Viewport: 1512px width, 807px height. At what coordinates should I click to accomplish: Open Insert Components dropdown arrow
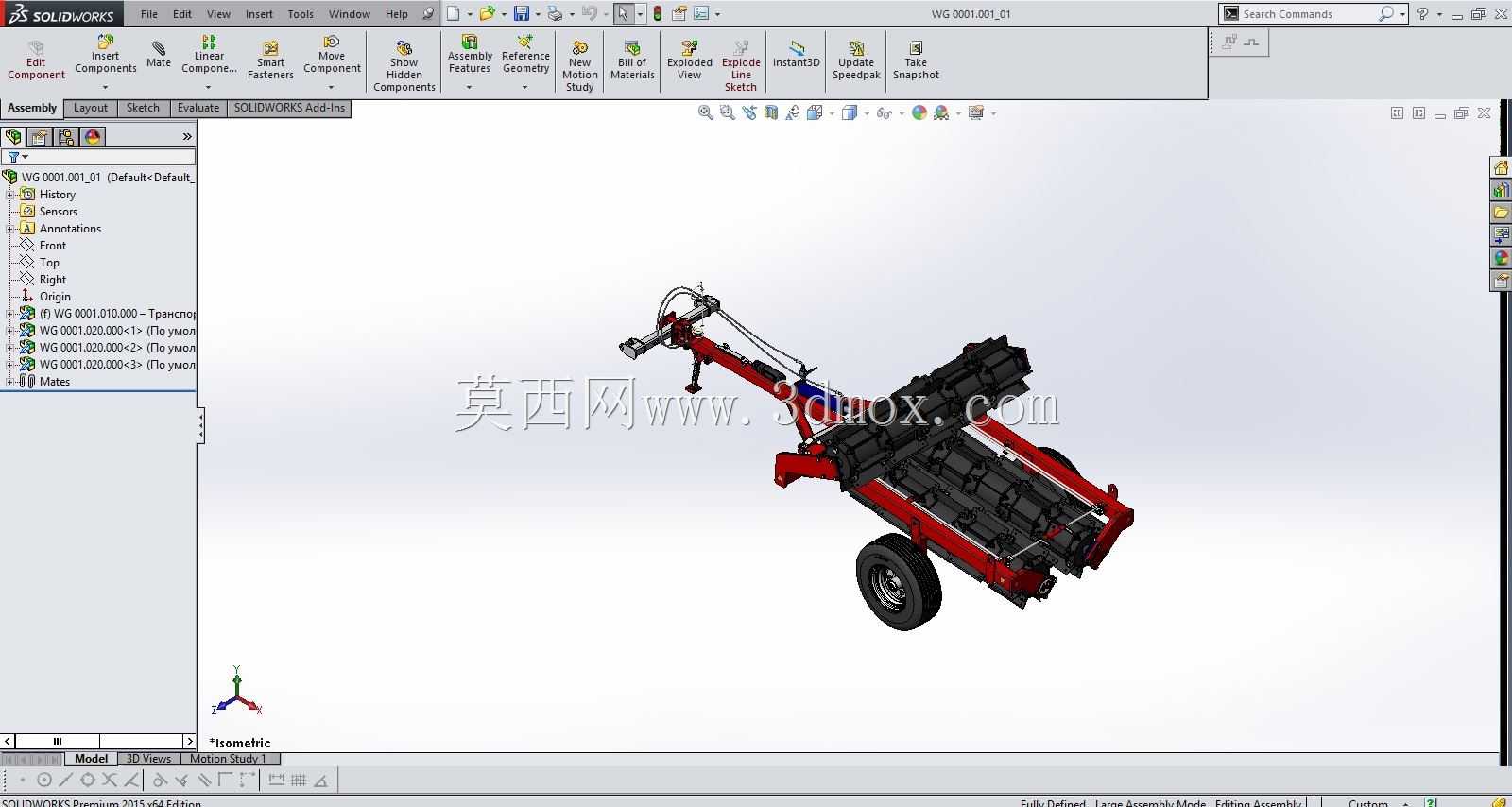pyautogui.click(x=106, y=87)
